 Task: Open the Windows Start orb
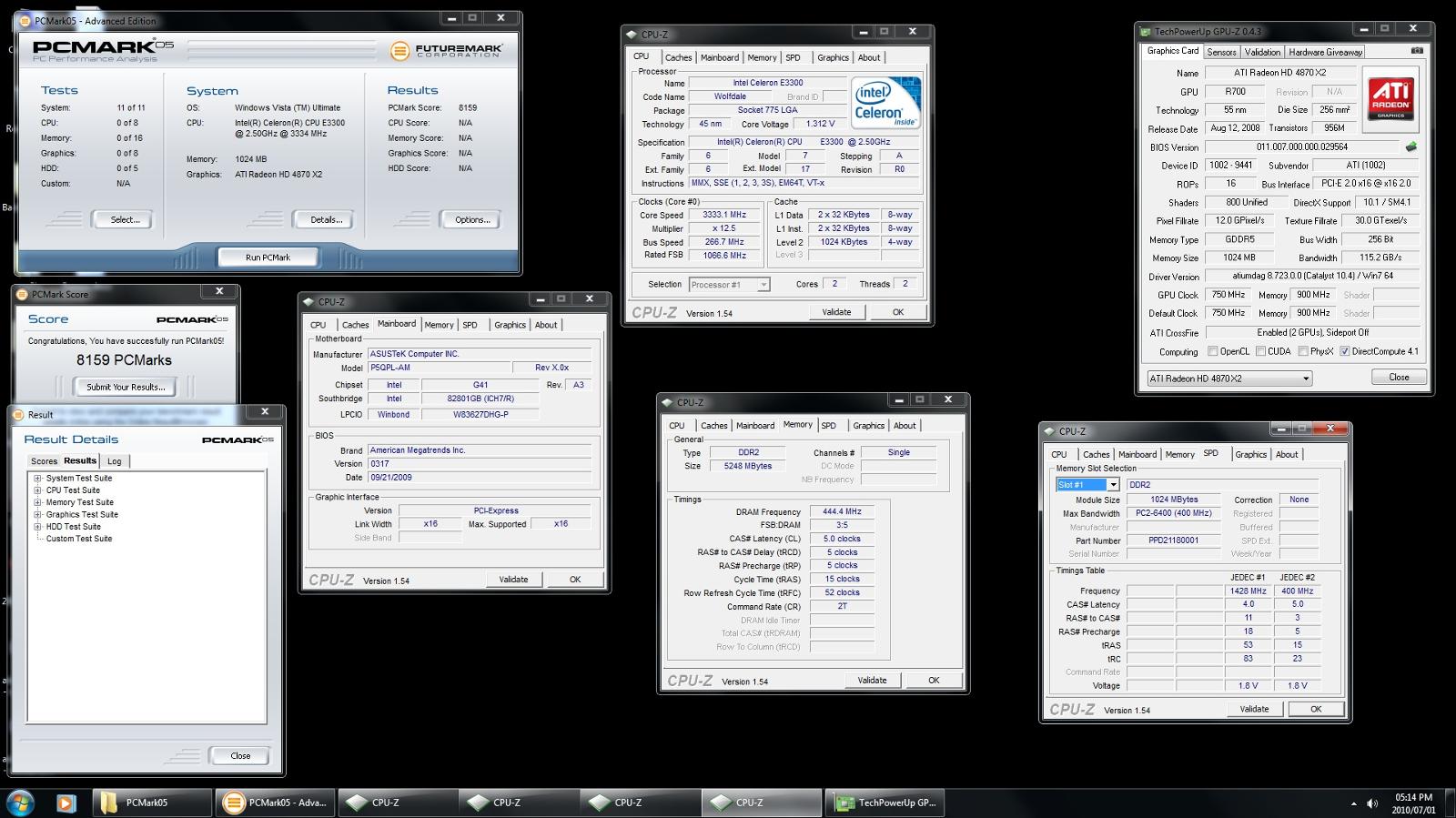(x=20, y=803)
